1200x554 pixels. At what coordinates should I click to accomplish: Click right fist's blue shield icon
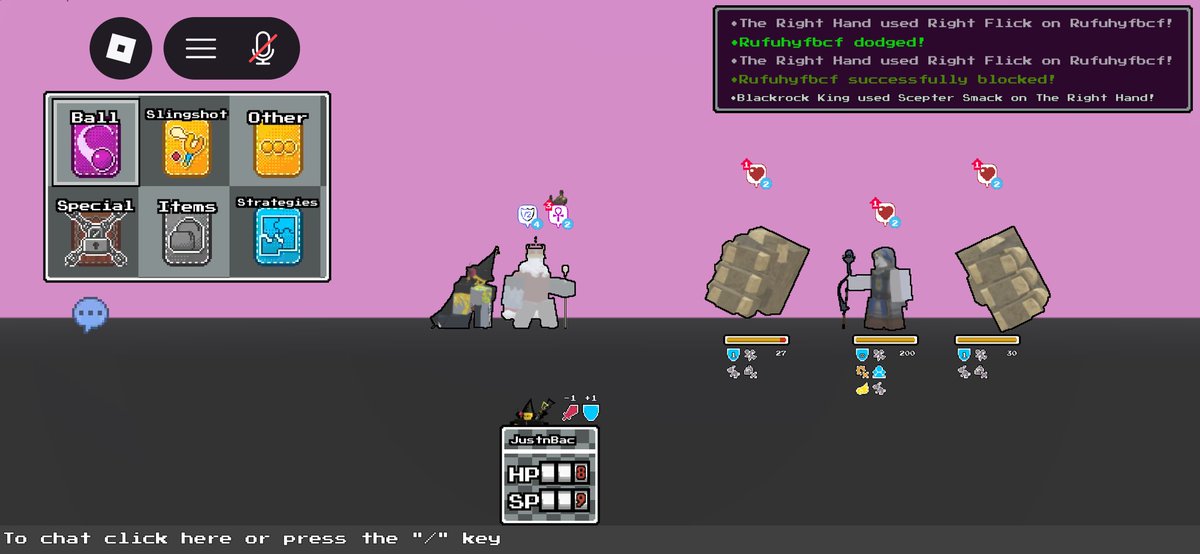[x=964, y=354]
